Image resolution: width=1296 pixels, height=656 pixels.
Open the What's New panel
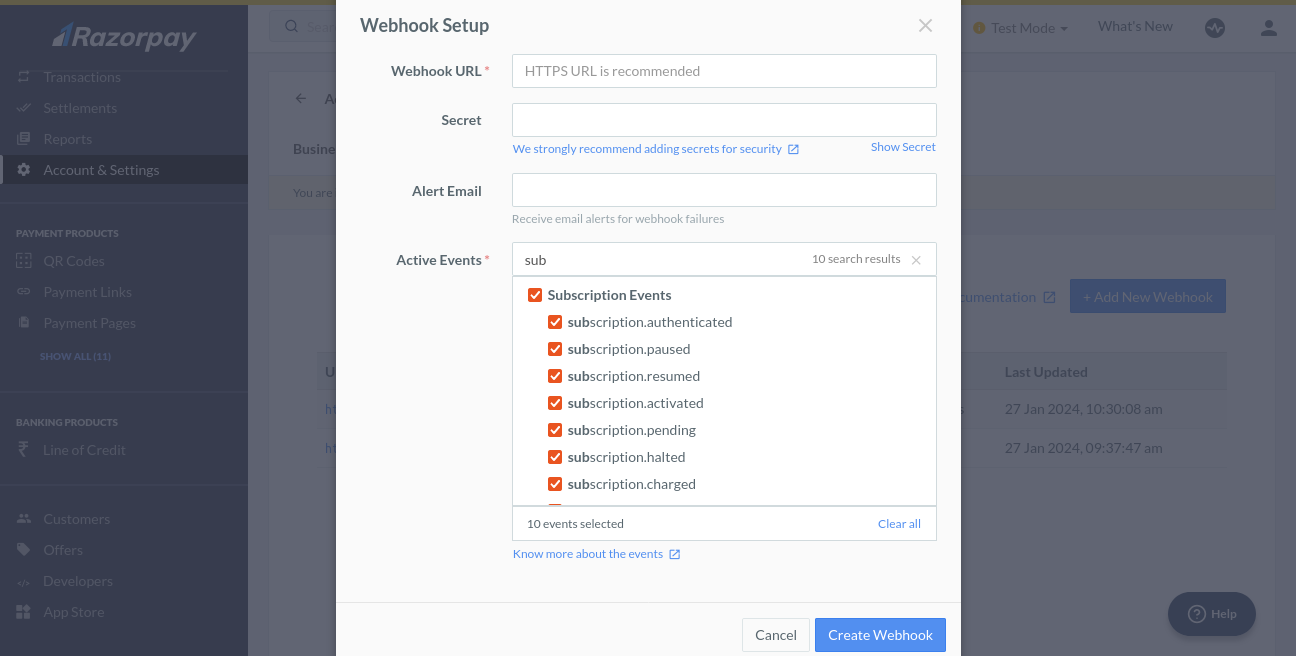point(1134,25)
